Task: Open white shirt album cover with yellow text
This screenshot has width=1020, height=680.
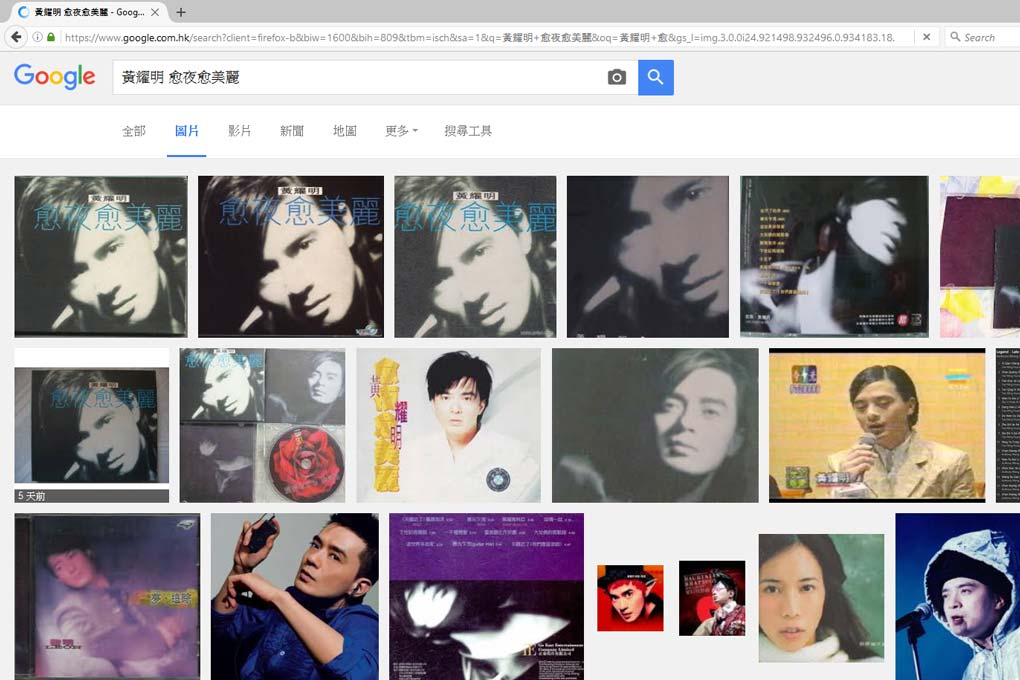Action: click(448, 425)
